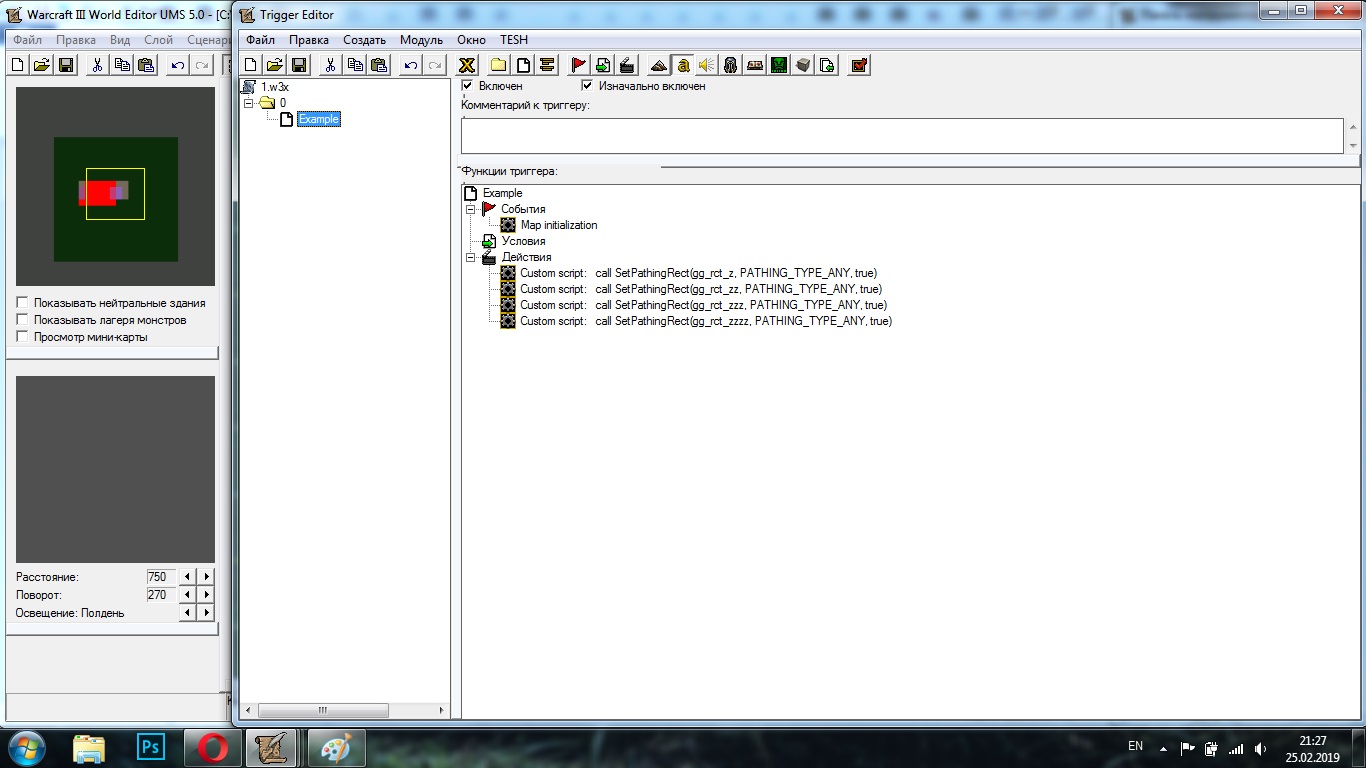Check the "Просмотр мини-карты" checkbox

(x=23, y=337)
